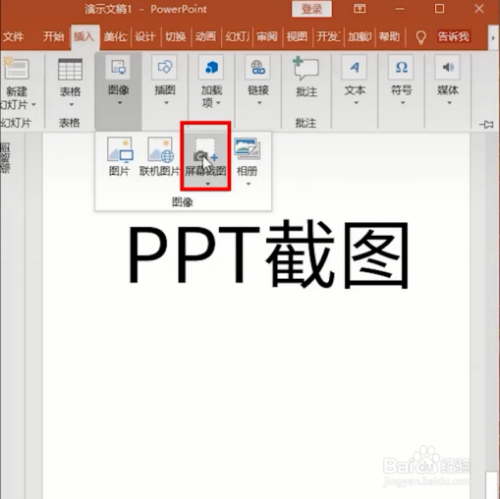This screenshot has width=500, height=499.
Task: Click the Media (媒体) speaker icon
Action: click(448, 67)
